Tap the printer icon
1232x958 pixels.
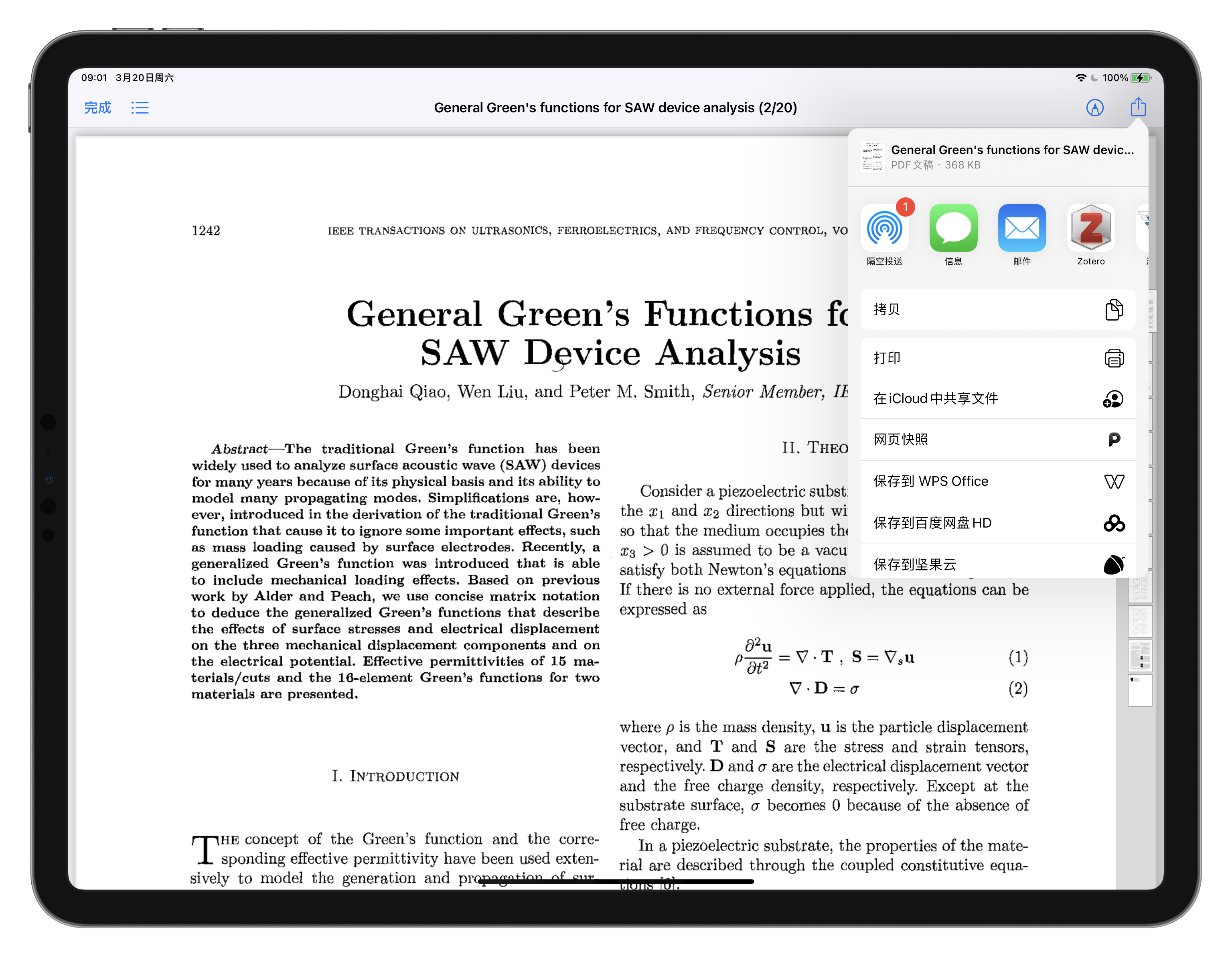point(1114,358)
